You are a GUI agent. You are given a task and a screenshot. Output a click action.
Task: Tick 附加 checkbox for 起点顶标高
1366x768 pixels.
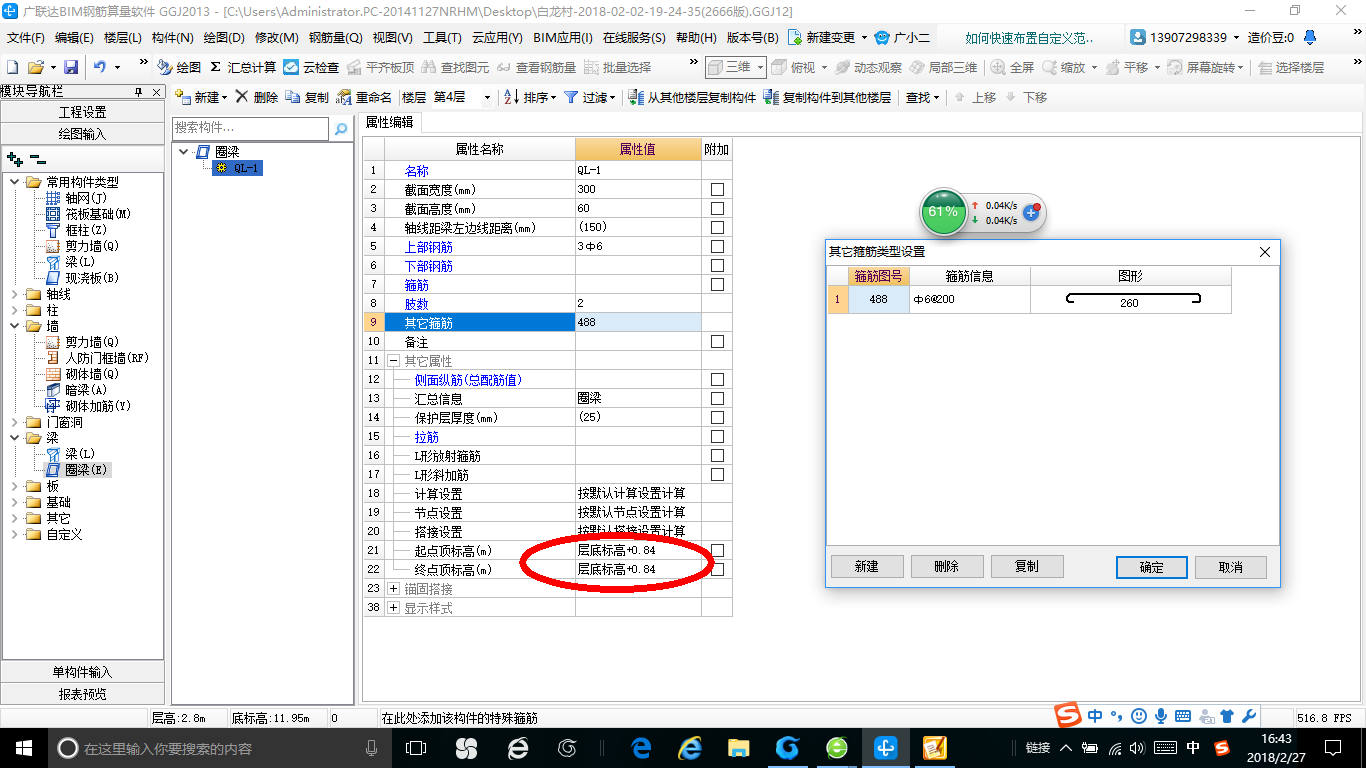[x=717, y=550]
